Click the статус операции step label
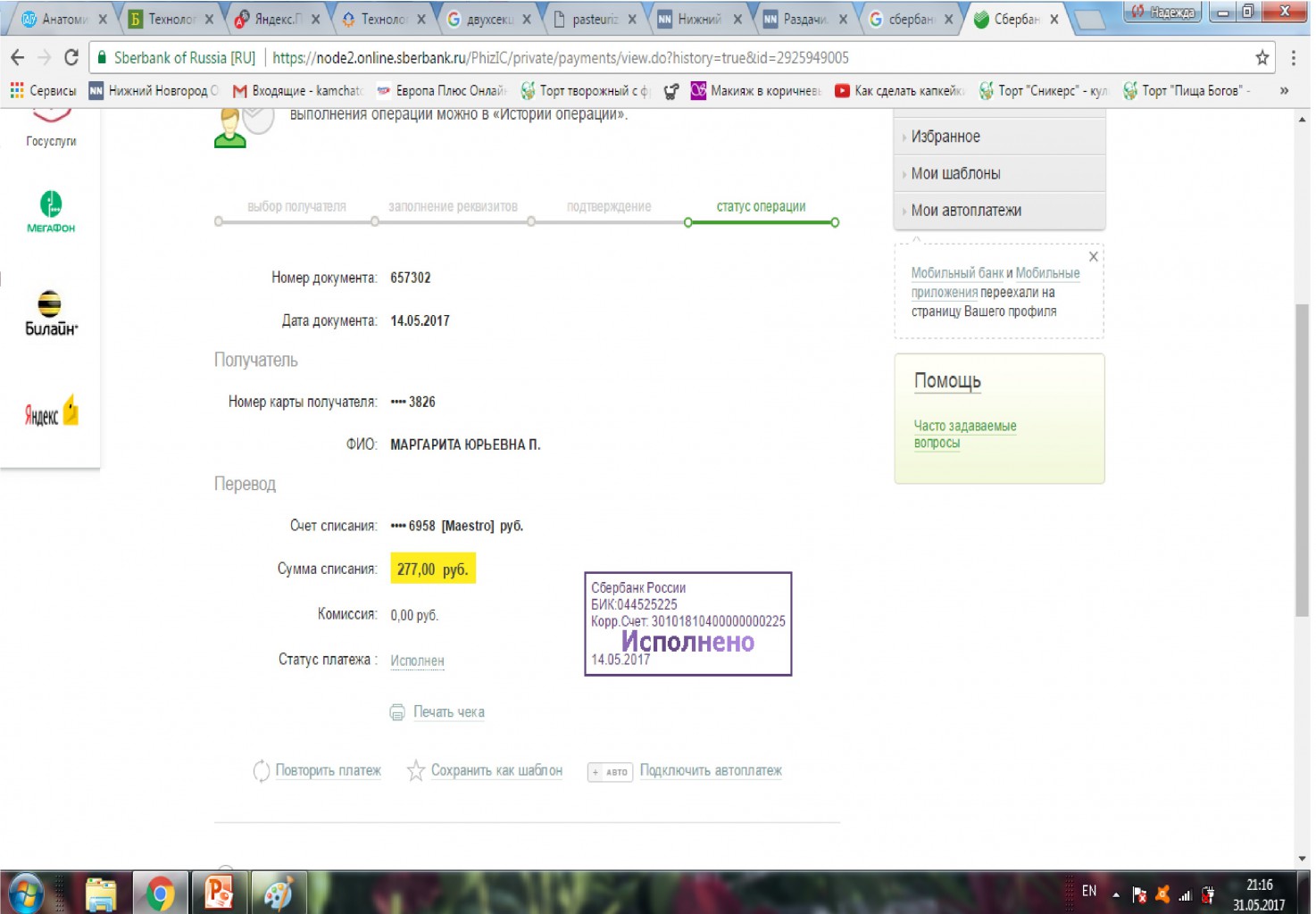Image resolution: width=1316 pixels, height=914 pixels. [761, 206]
